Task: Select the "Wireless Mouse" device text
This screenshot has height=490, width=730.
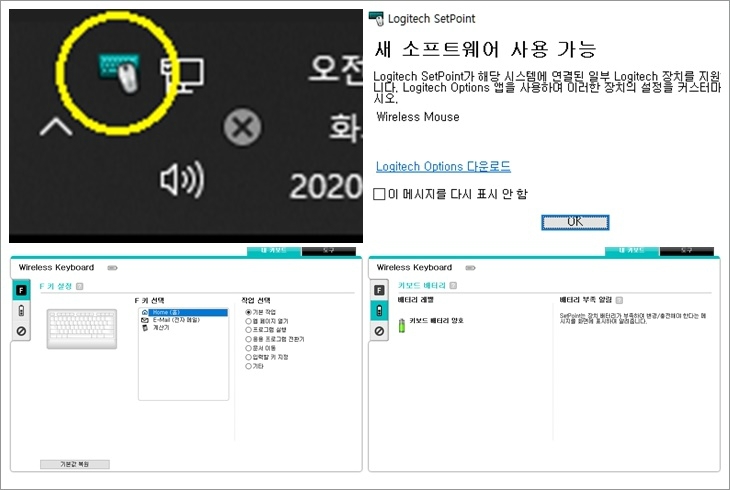Action: coord(418,117)
